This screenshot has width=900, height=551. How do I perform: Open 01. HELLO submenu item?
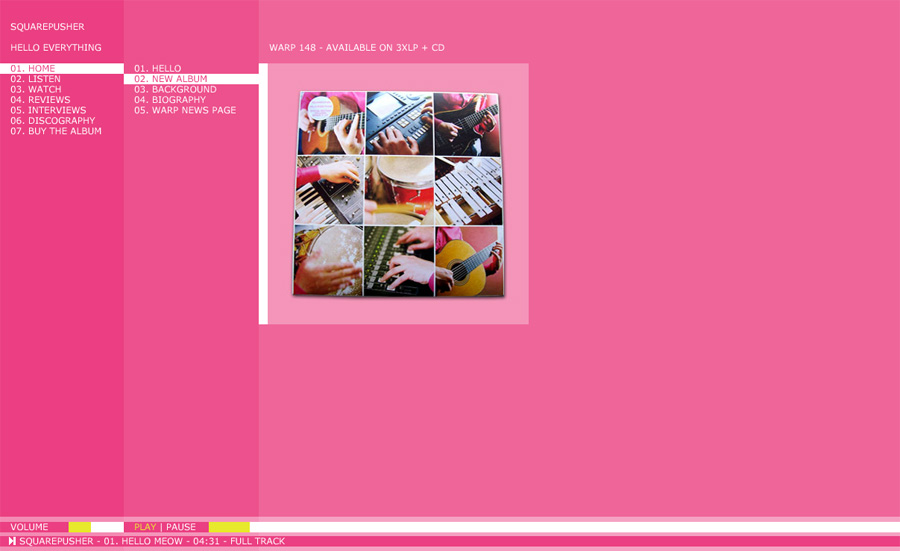click(x=157, y=68)
